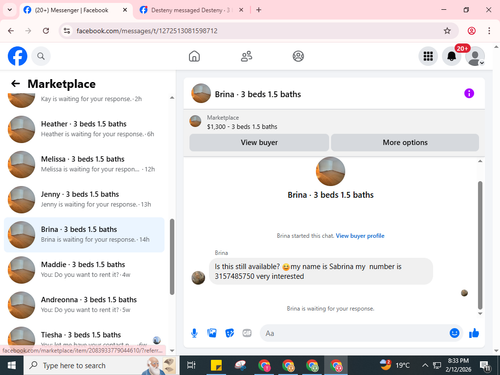
Task: Go to the Home feed icon
Action: [194, 56]
